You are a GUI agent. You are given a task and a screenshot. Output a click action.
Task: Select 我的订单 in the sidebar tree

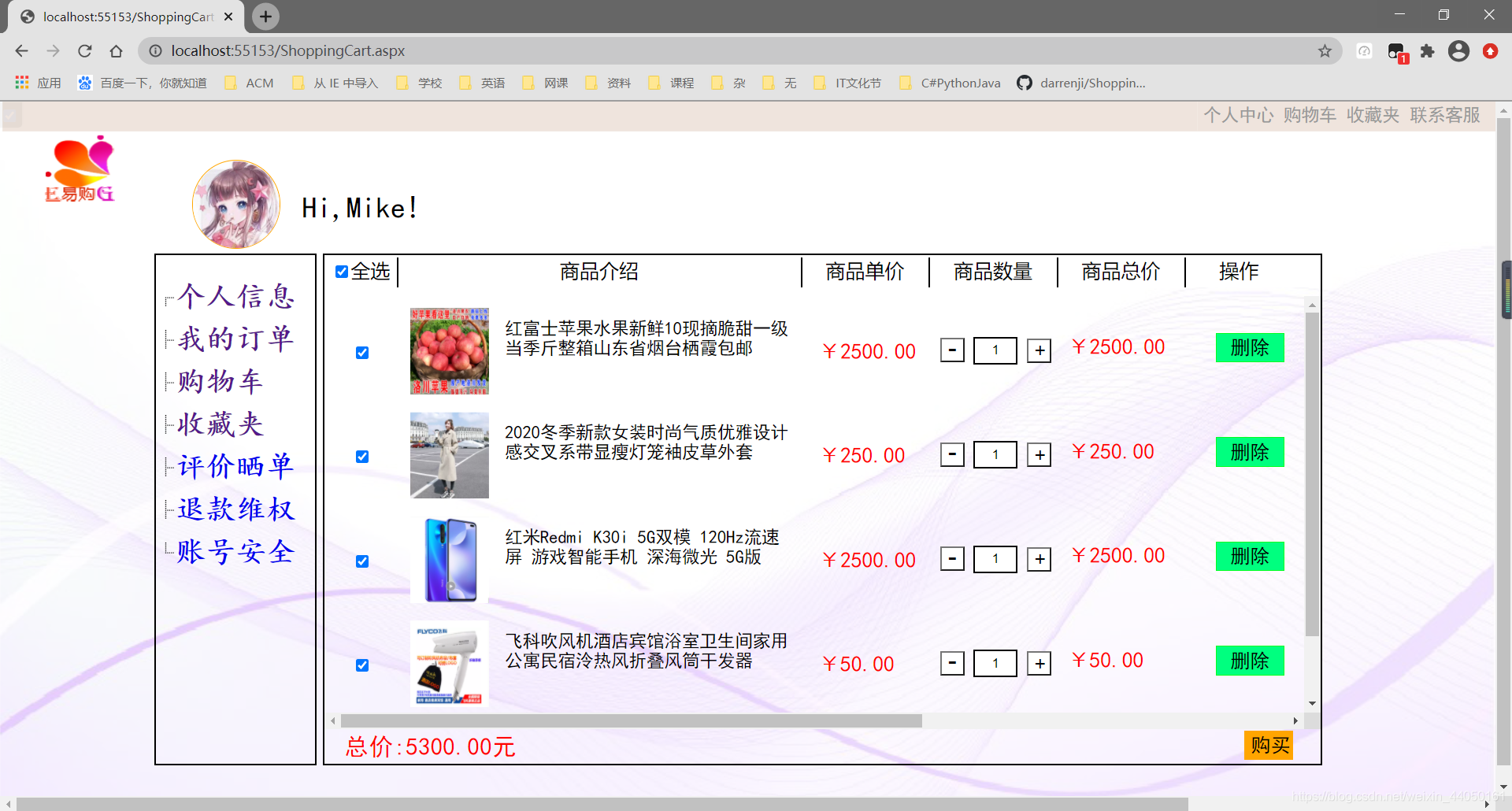point(235,339)
